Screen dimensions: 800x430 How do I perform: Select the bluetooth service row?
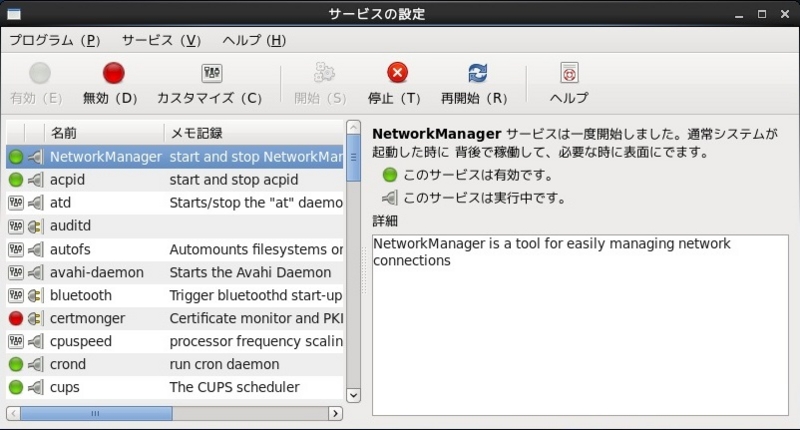[175, 295]
